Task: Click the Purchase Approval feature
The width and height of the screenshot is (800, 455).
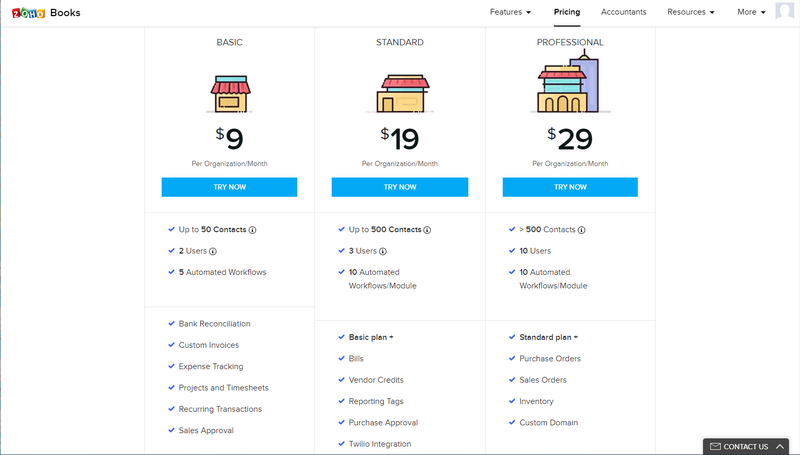Action: (383, 423)
